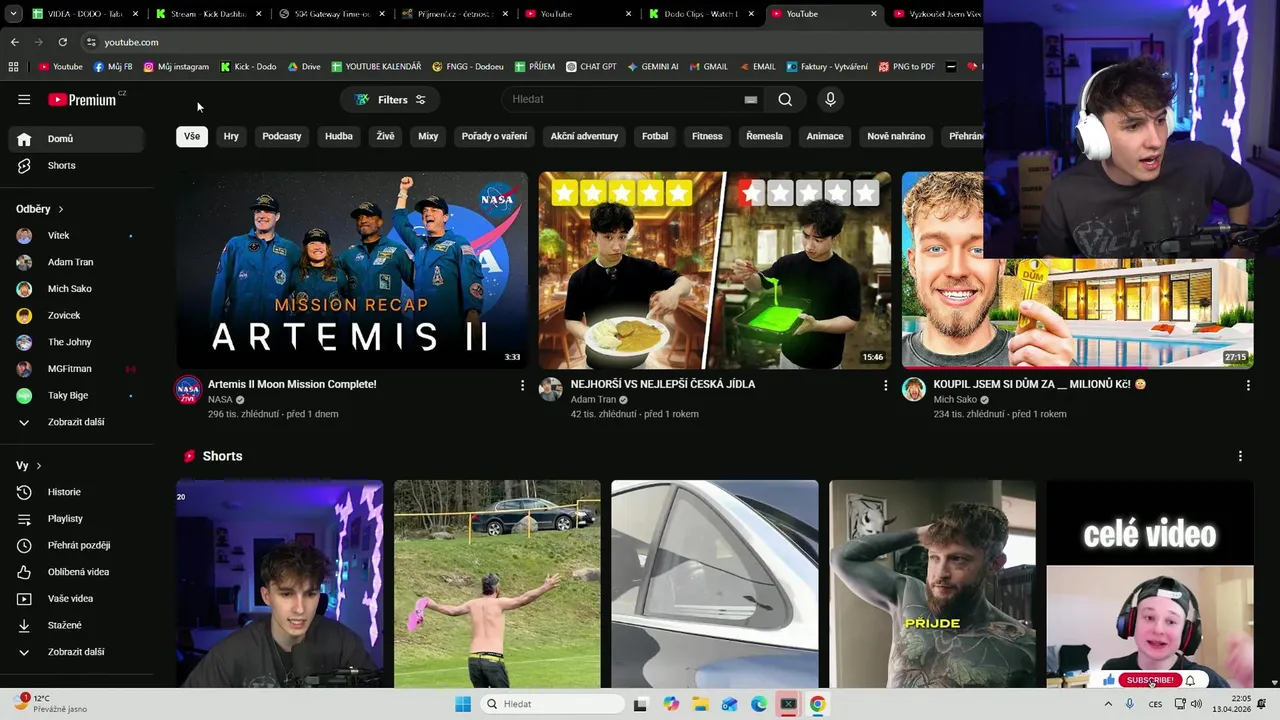
Task: Open the Vitek subscription channel
Action: click(x=76, y=236)
